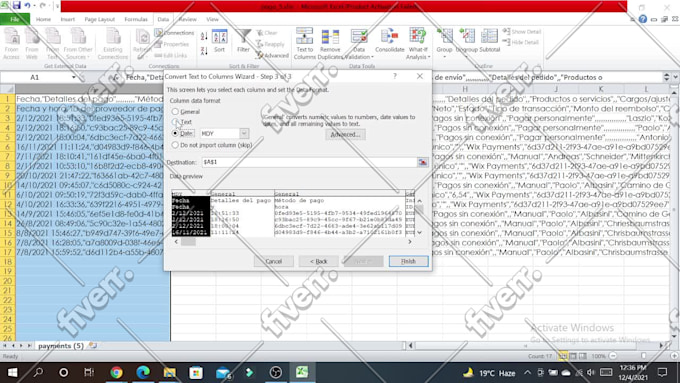Click the Group outline icon
Viewport: 680px width, 383px height.
coord(444,41)
